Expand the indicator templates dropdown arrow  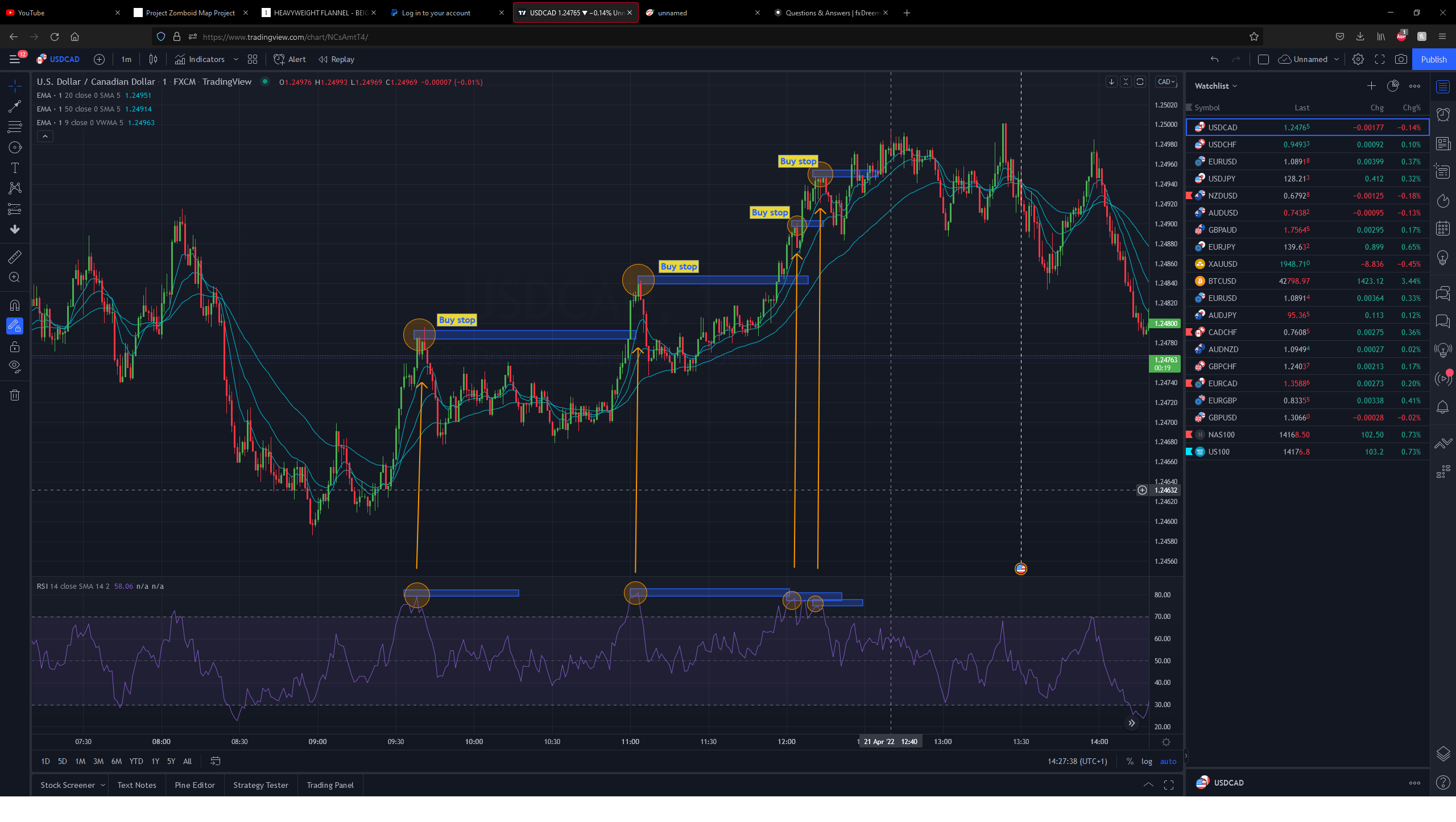pos(236,59)
